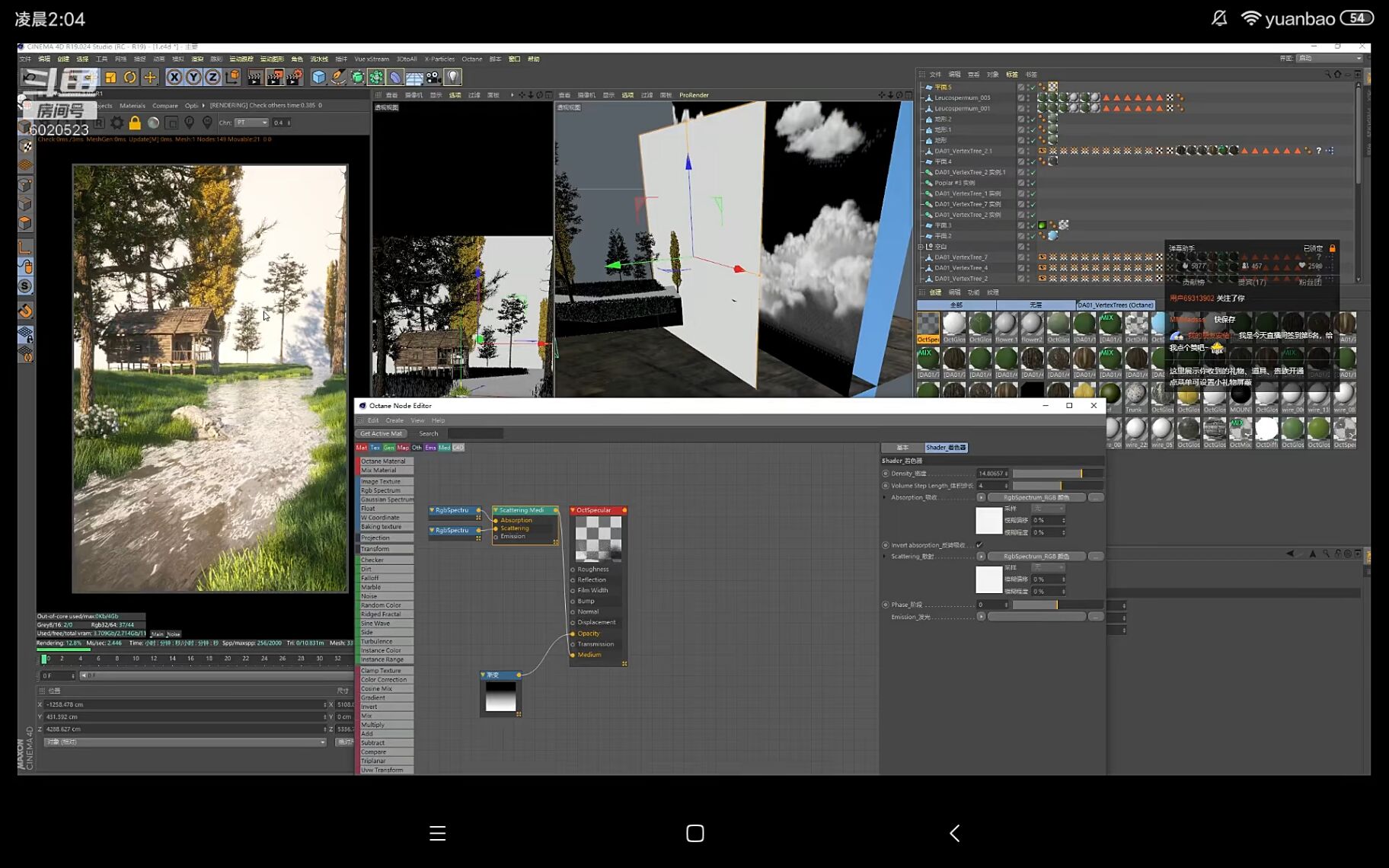Click Absorption RgbSpectrum_RGB button
The image size is (1389, 868).
point(1036,498)
